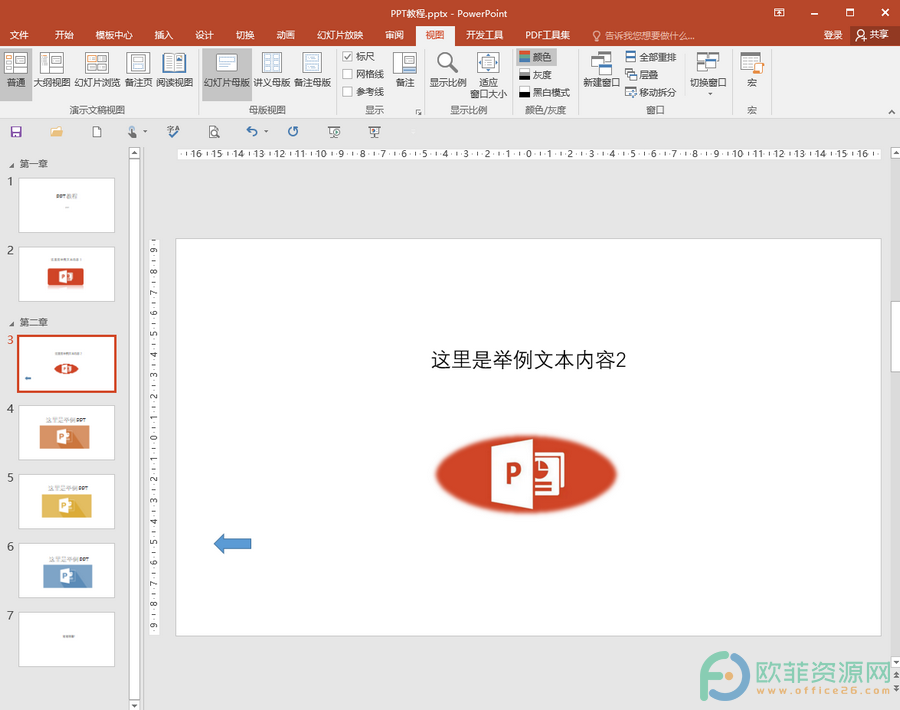
Task: Open the 显示 group dialog launcher
Action: [418, 112]
